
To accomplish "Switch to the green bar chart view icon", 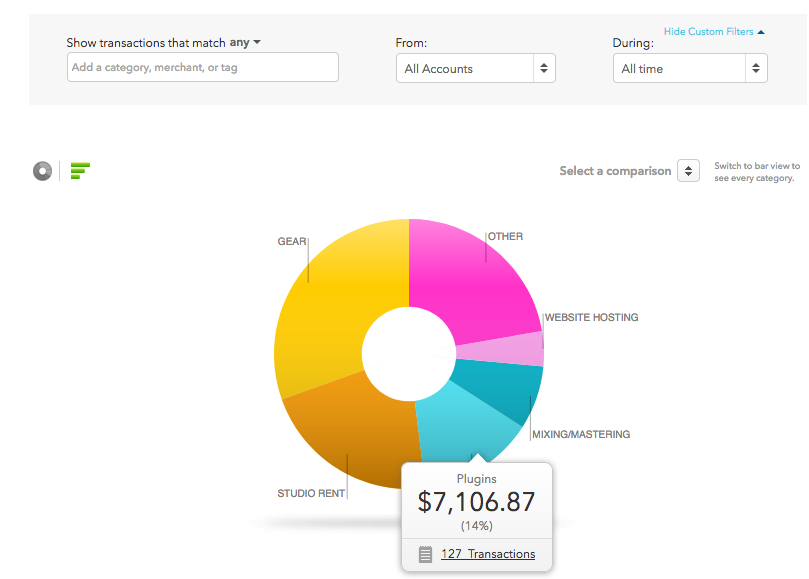I will click(80, 170).
